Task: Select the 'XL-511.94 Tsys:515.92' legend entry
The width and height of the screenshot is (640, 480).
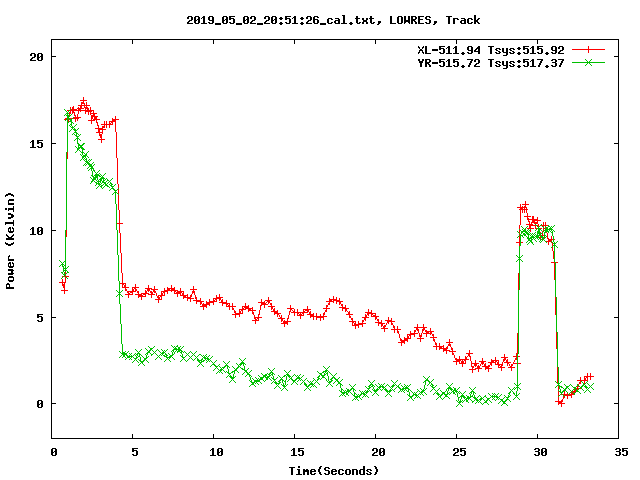Action: point(491,50)
